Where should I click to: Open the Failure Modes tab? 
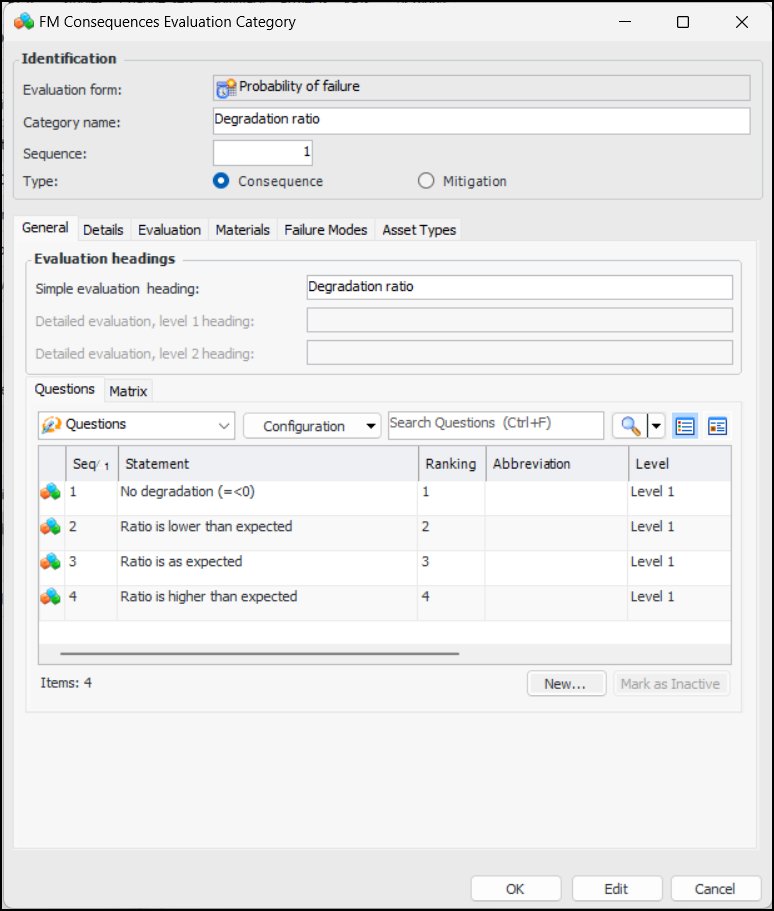[326, 230]
